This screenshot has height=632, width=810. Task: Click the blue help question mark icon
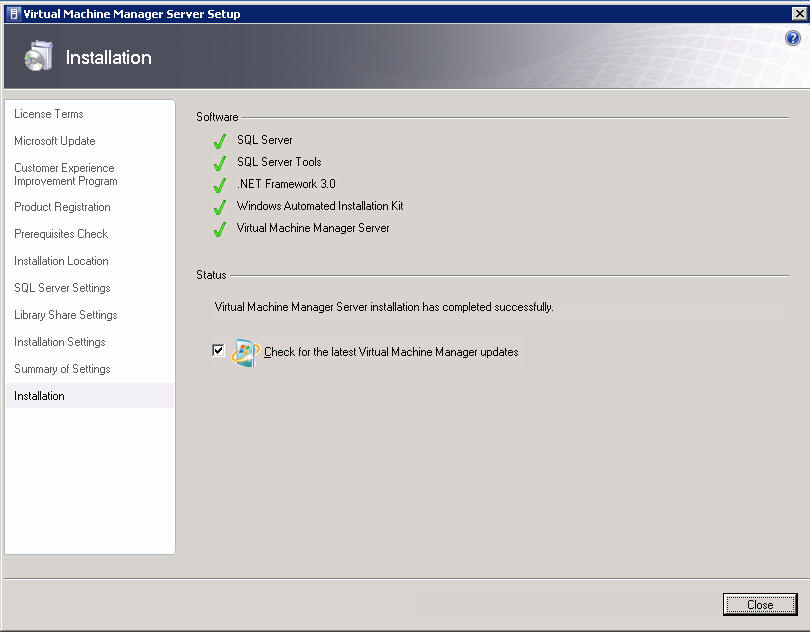[x=792, y=38]
